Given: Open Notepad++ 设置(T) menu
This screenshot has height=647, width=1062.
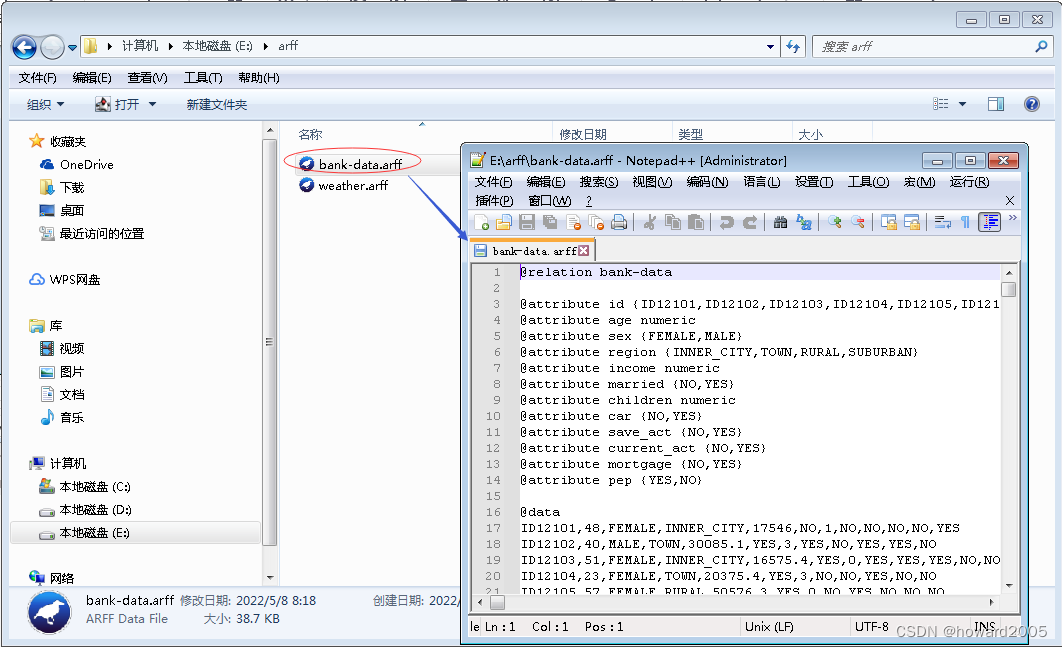Looking at the screenshot, I should [813, 182].
